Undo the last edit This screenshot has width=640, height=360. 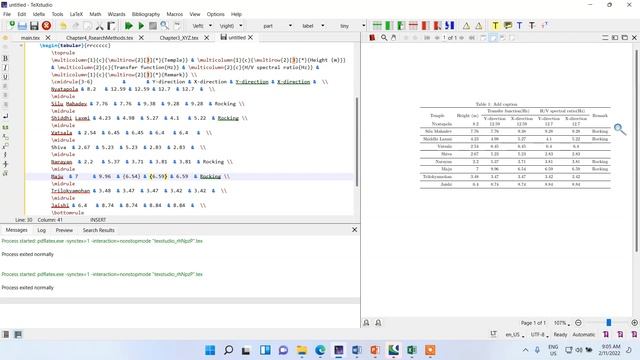pos(63,26)
